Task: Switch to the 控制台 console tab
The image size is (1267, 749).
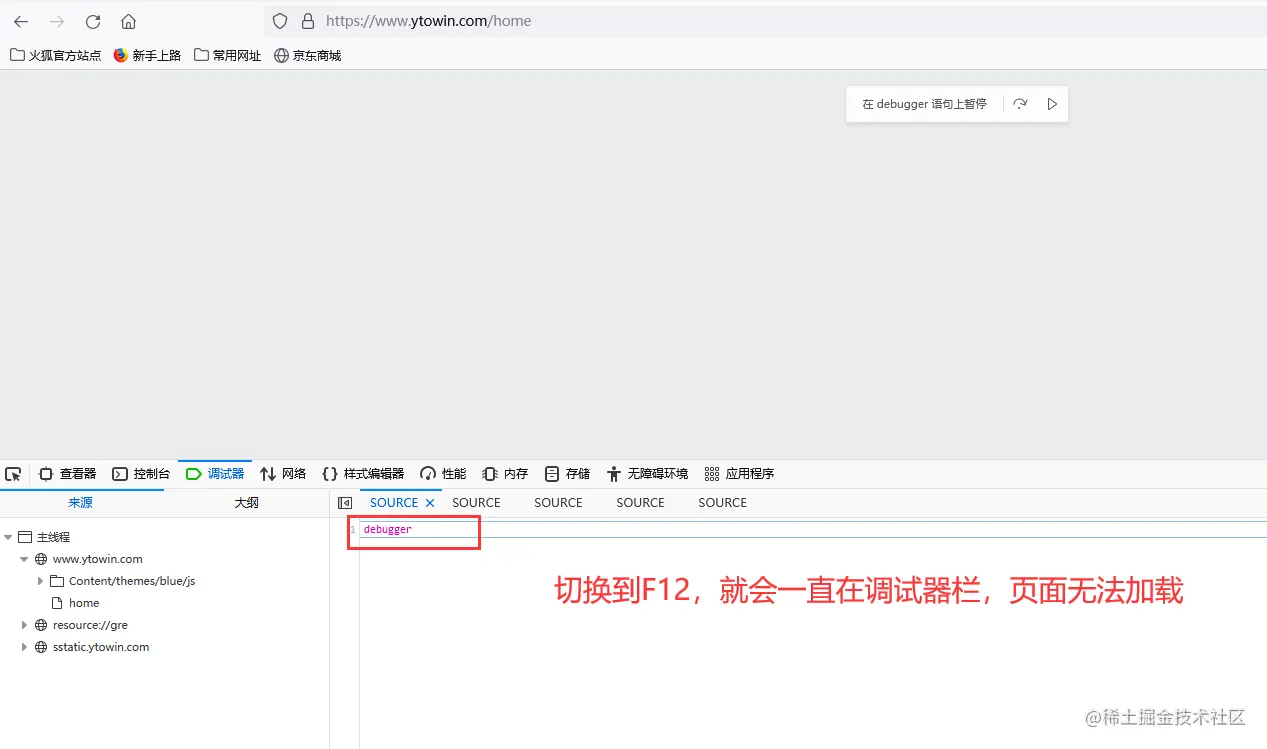Action: click(x=141, y=474)
